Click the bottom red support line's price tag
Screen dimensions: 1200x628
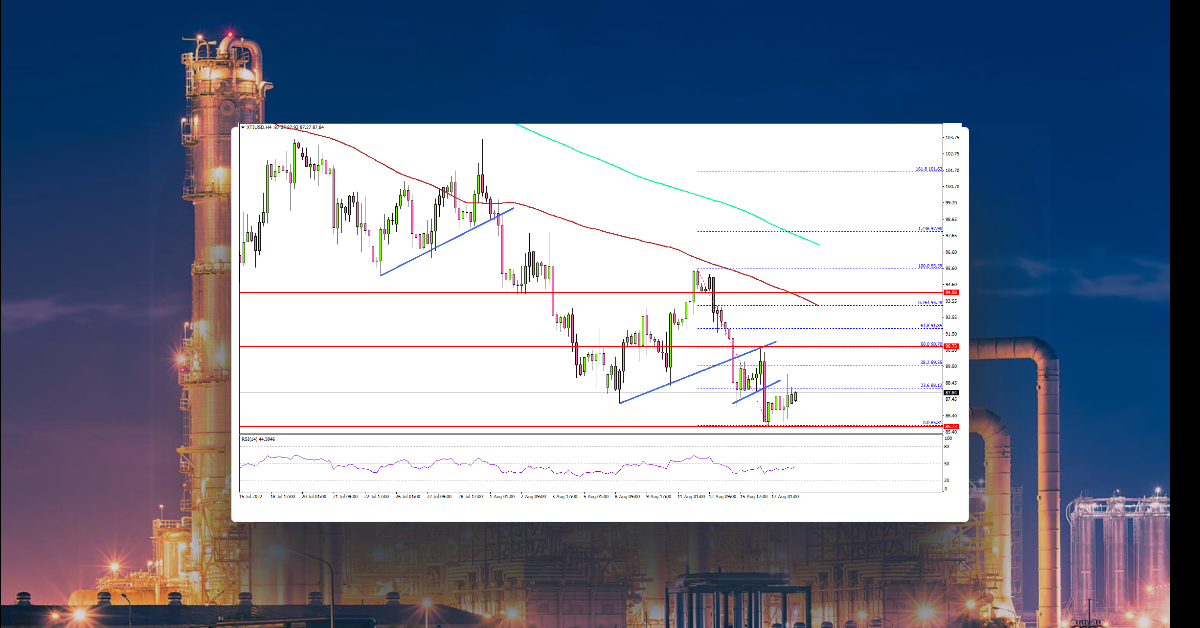(x=952, y=427)
